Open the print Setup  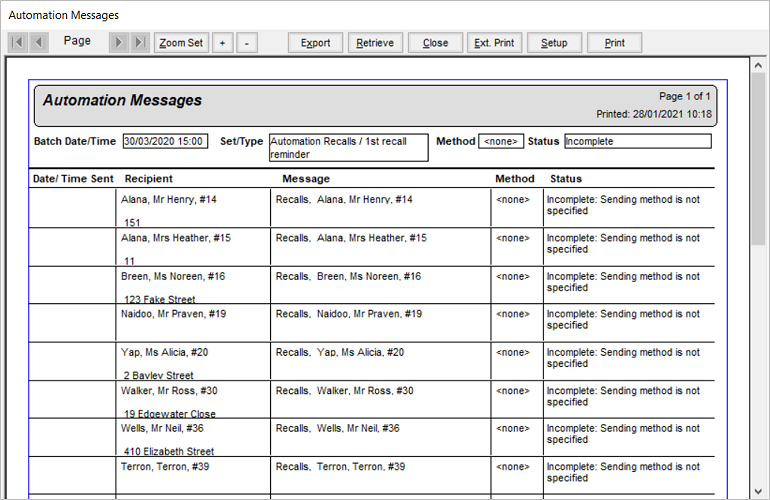pos(554,43)
